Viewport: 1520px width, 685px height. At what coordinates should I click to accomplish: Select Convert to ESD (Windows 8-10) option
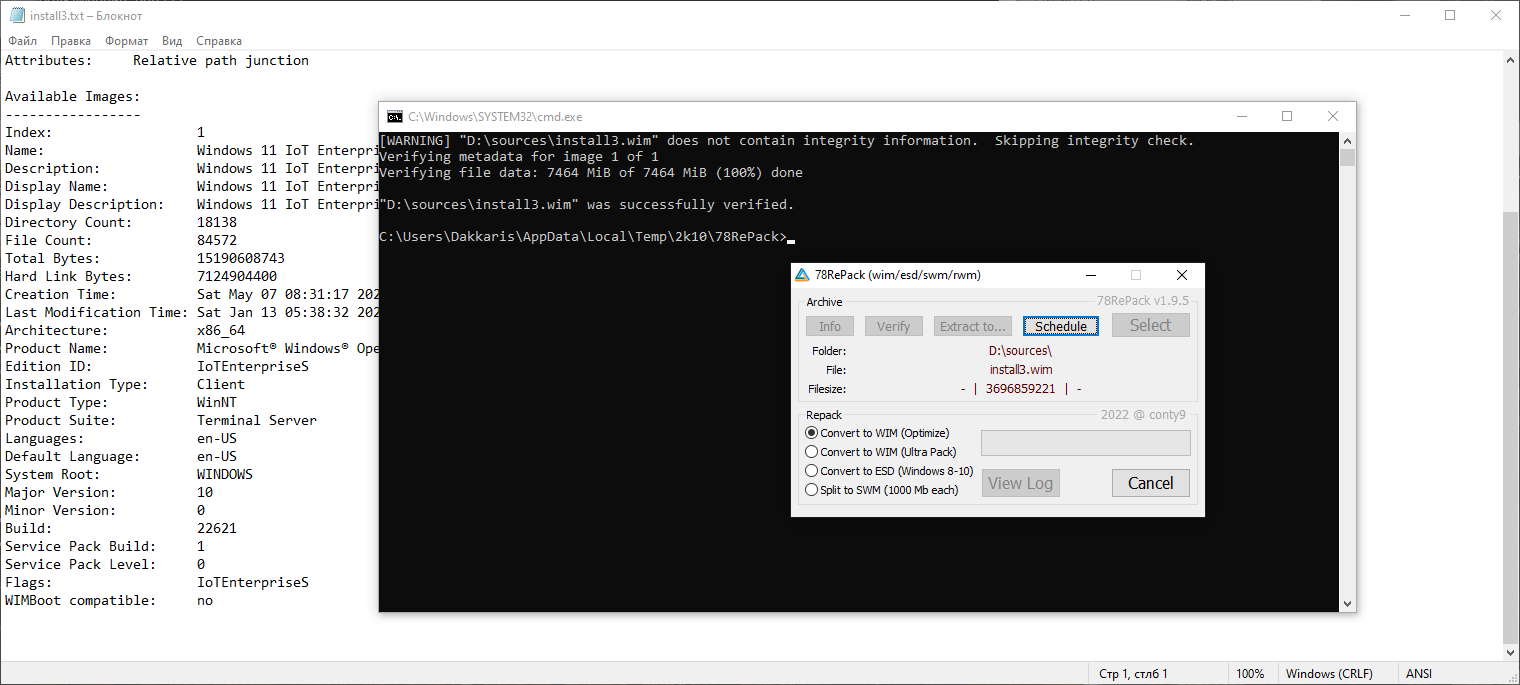tap(889, 471)
